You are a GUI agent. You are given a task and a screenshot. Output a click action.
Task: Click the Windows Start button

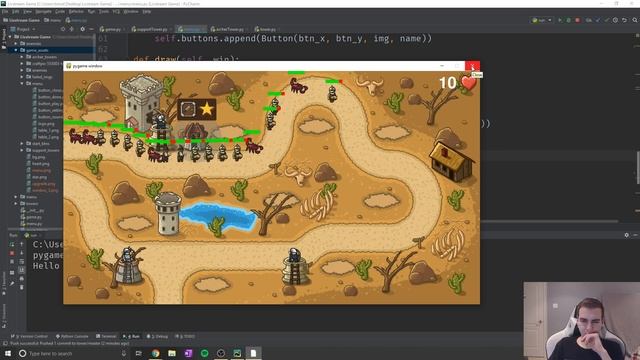pyautogui.click(x=8, y=353)
